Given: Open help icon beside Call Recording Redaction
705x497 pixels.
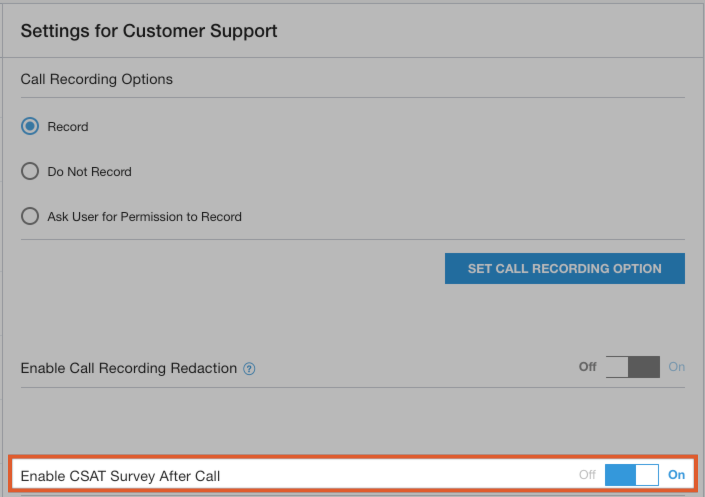Looking at the screenshot, I should [250, 368].
